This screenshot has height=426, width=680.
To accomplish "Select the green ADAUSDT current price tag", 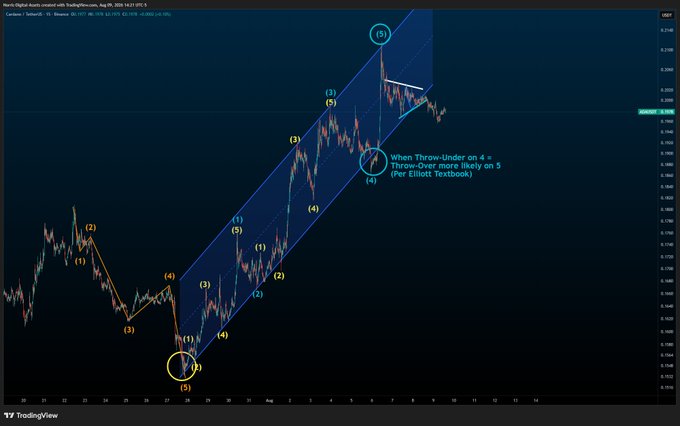I will tap(656, 112).
